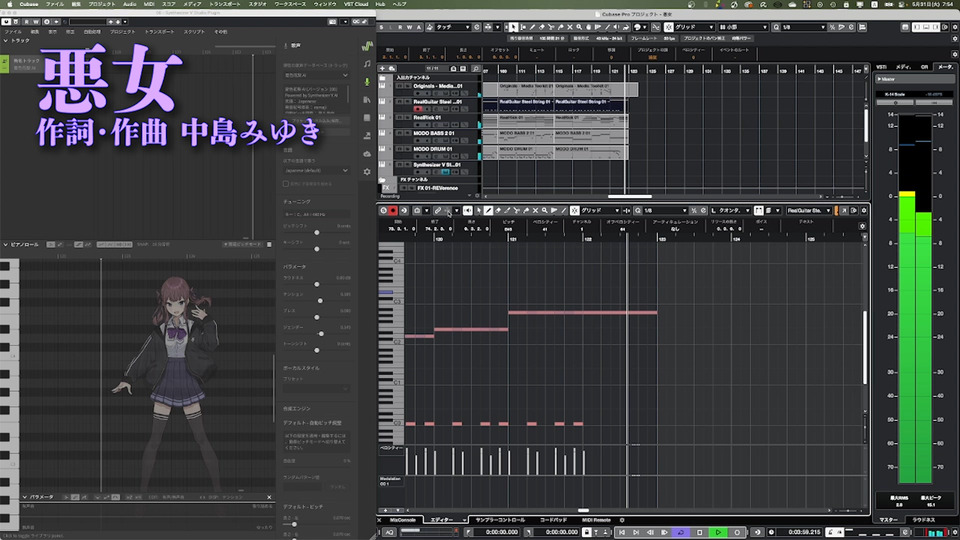The height and width of the screenshot is (540, 960).
Task: Select the Mute X tool in key editor toolbar
Action: click(535, 210)
